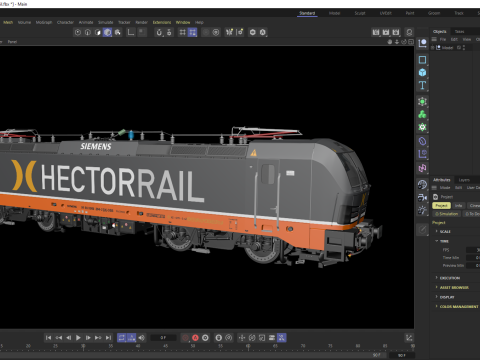Image resolution: width=480 pixels, height=360 pixels.
Task: Select the Text spline tool
Action: tap(422, 85)
